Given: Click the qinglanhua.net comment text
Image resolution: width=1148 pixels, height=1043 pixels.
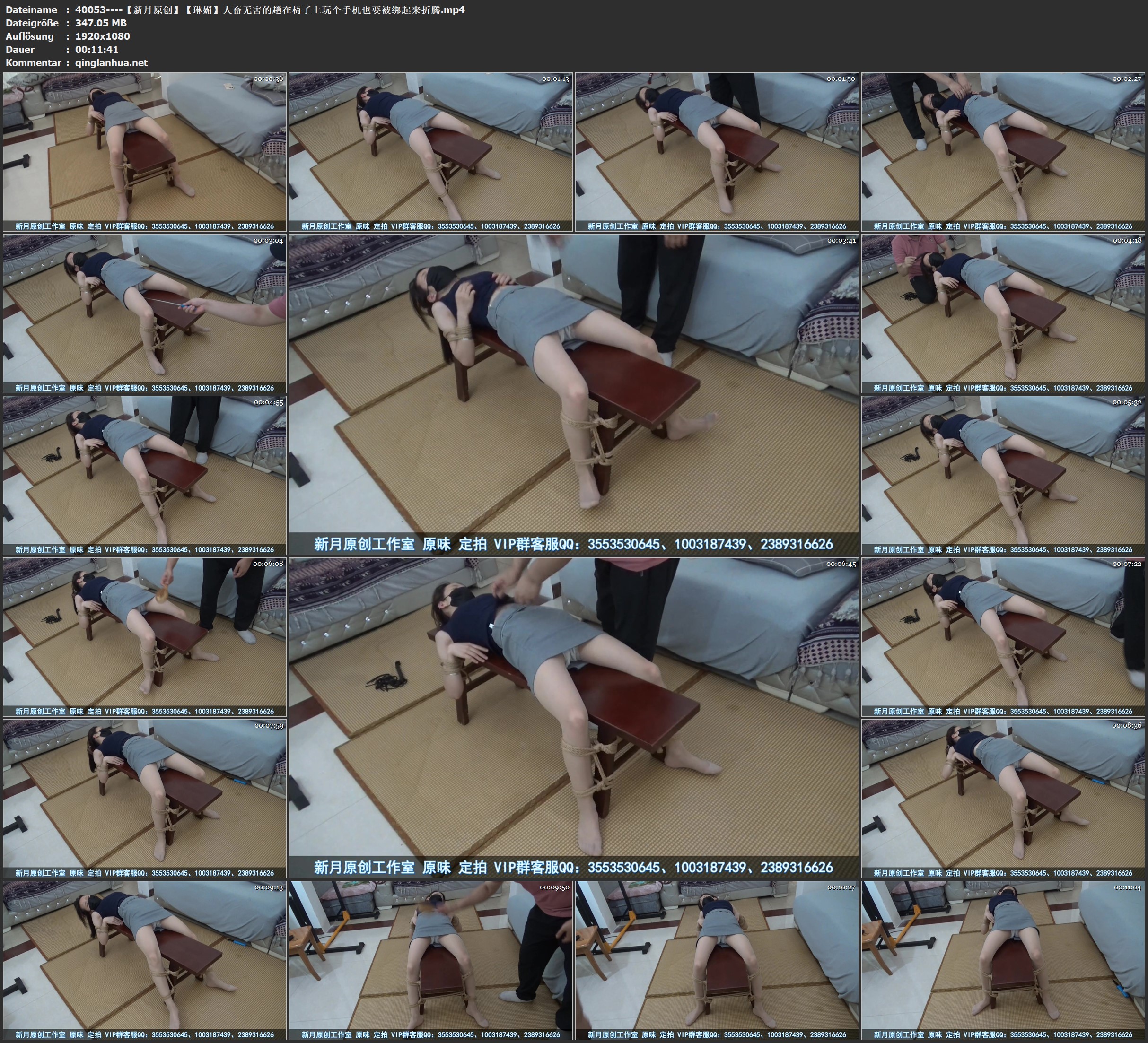Looking at the screenshot, I should point(111,62).
